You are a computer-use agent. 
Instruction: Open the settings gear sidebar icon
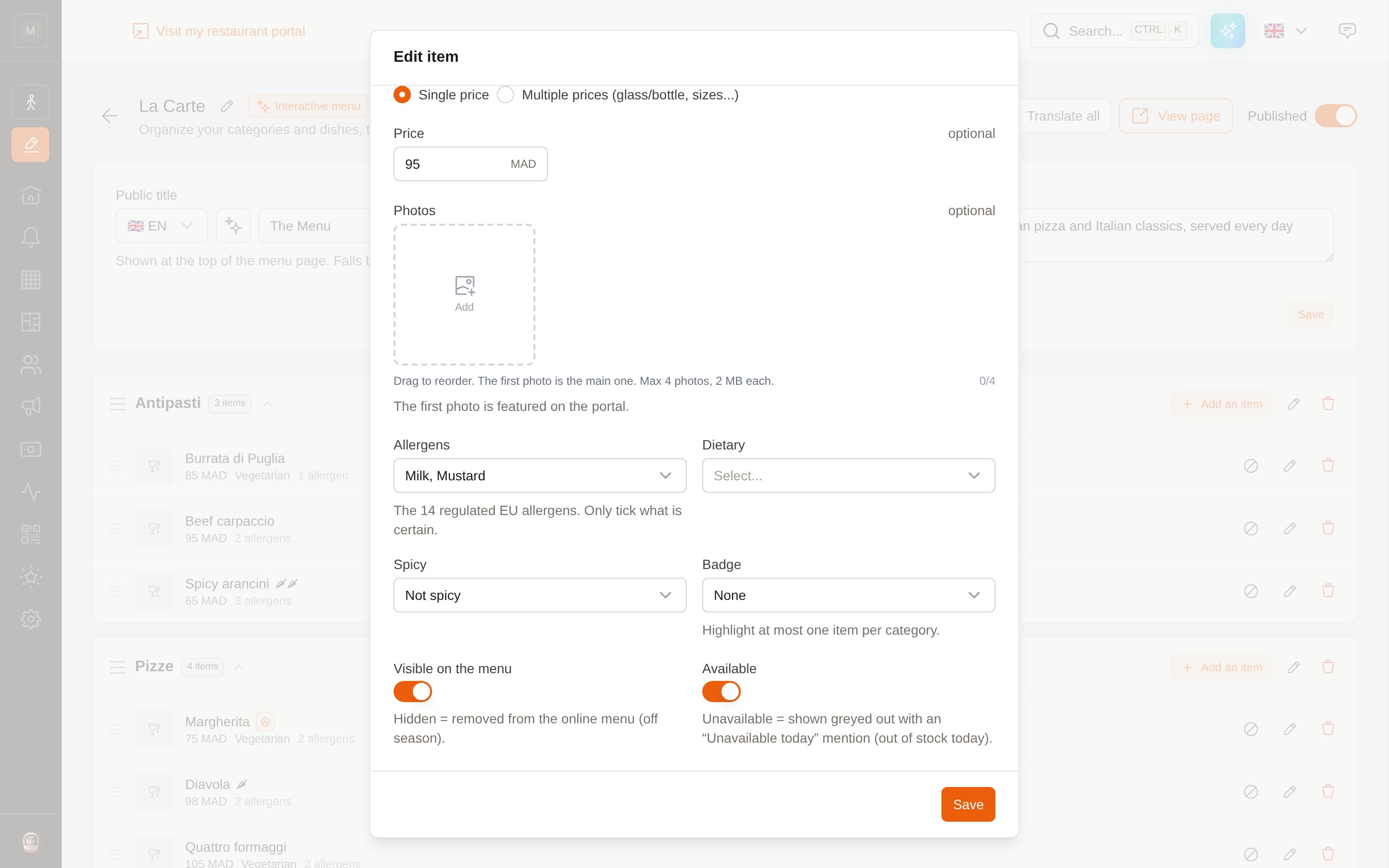[x=30, y=619]
